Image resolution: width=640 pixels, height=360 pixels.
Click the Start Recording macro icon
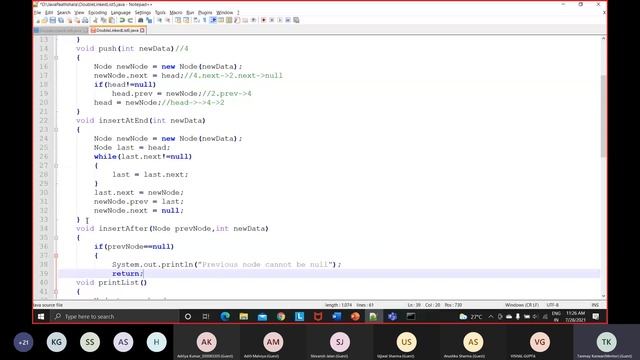click(264, 20)
